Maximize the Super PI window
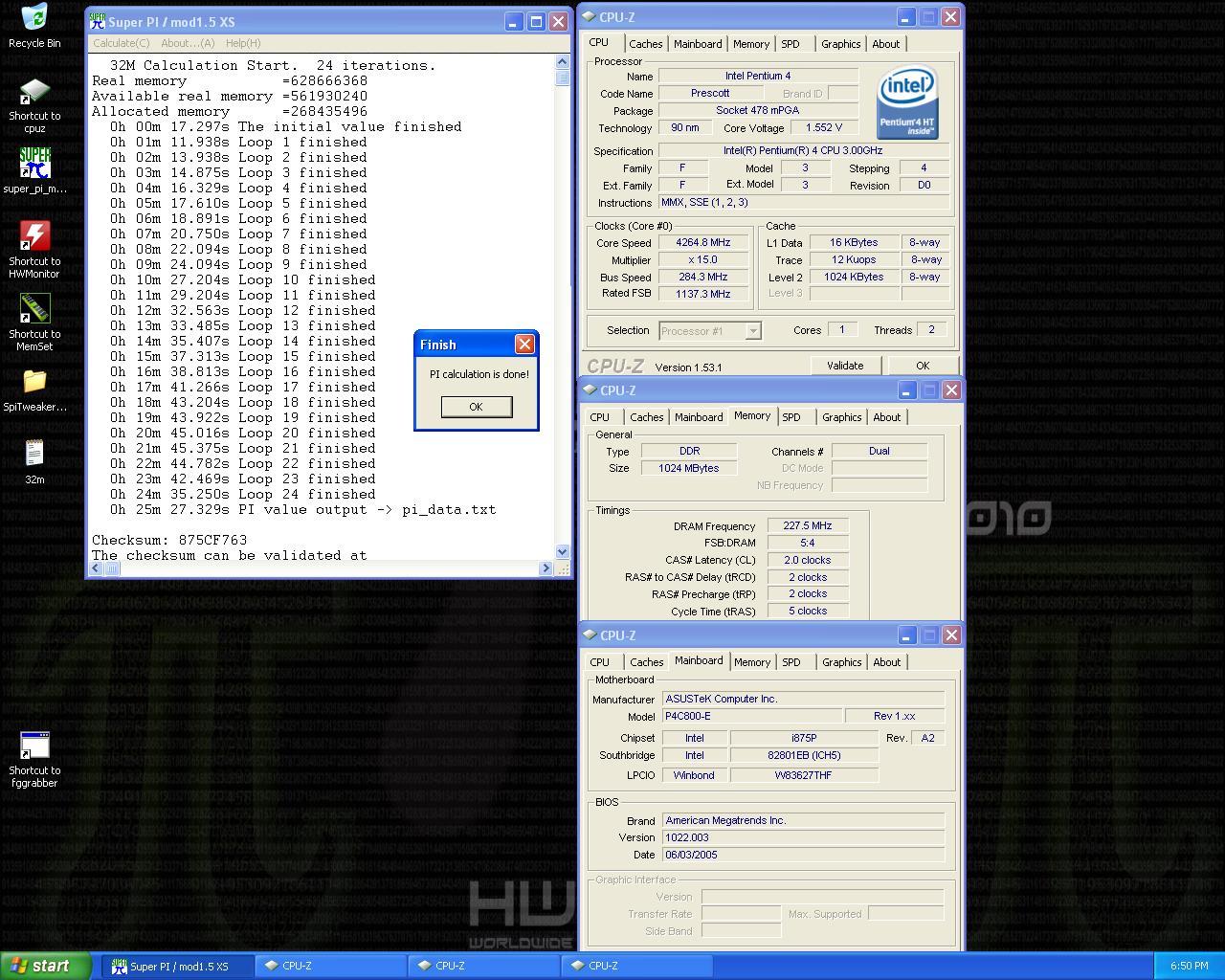This screenshot has width=1225, height=980. (536, 21)
